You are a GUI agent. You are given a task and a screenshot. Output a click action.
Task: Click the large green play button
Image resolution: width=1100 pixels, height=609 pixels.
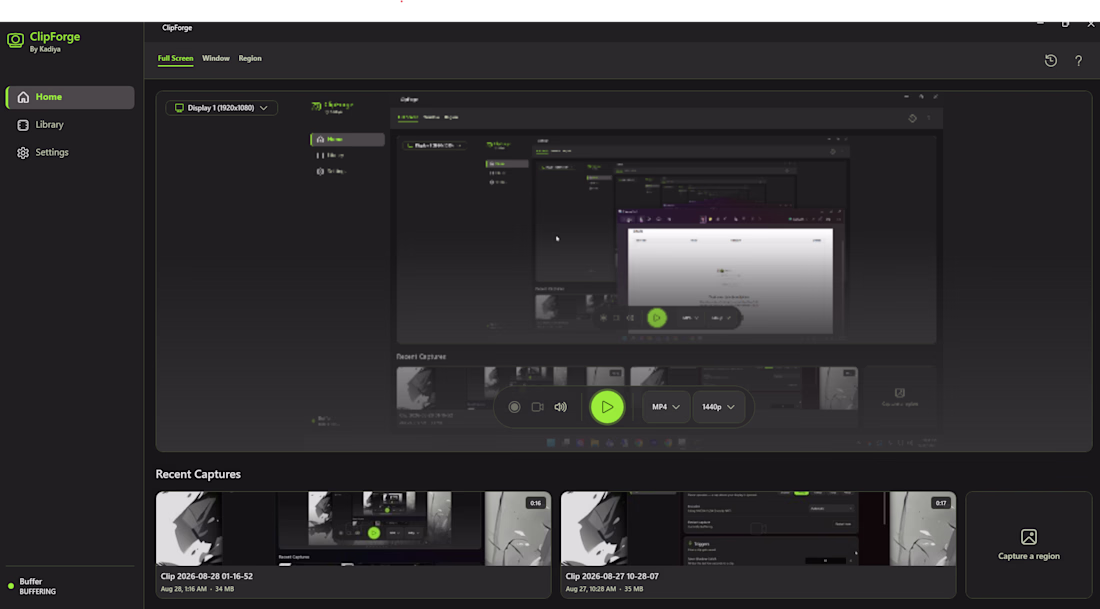coord(607,407)
